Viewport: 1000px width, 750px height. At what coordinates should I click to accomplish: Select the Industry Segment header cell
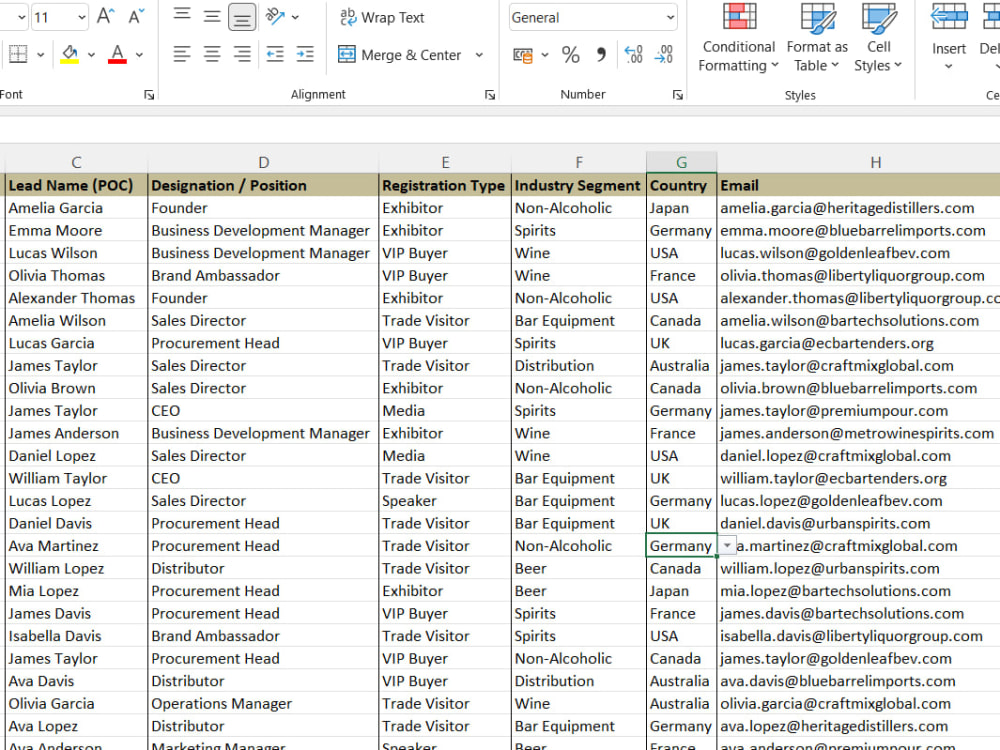(x=578, y=186)
